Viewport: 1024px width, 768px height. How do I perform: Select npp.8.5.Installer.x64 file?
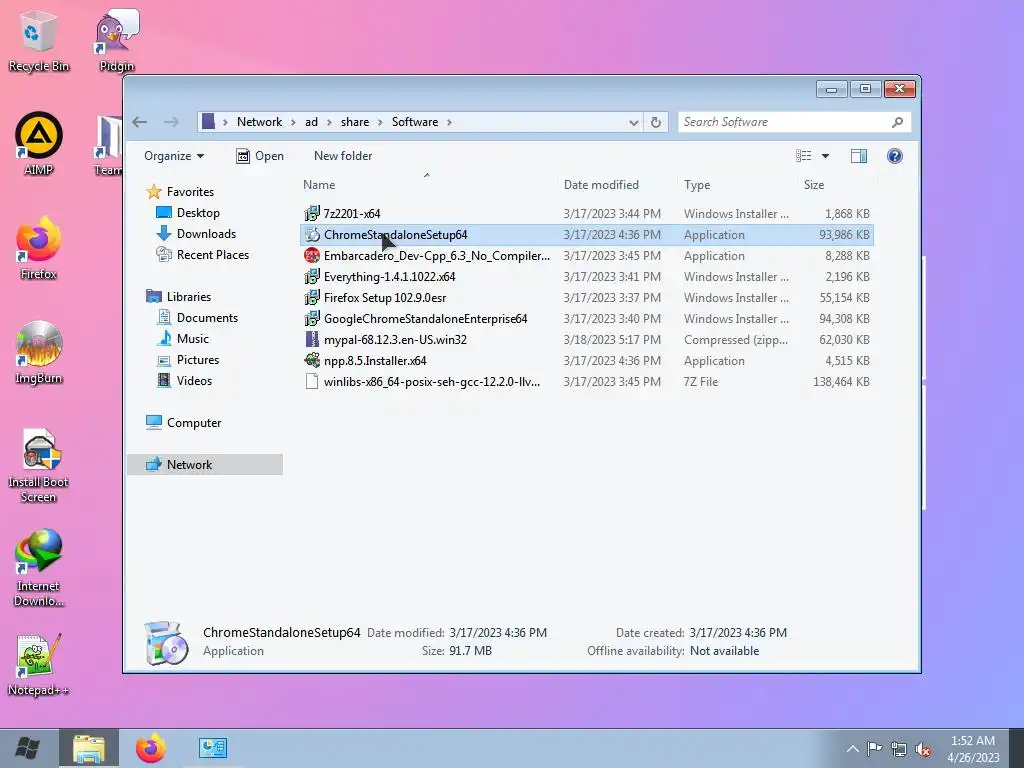coord(586,360)
